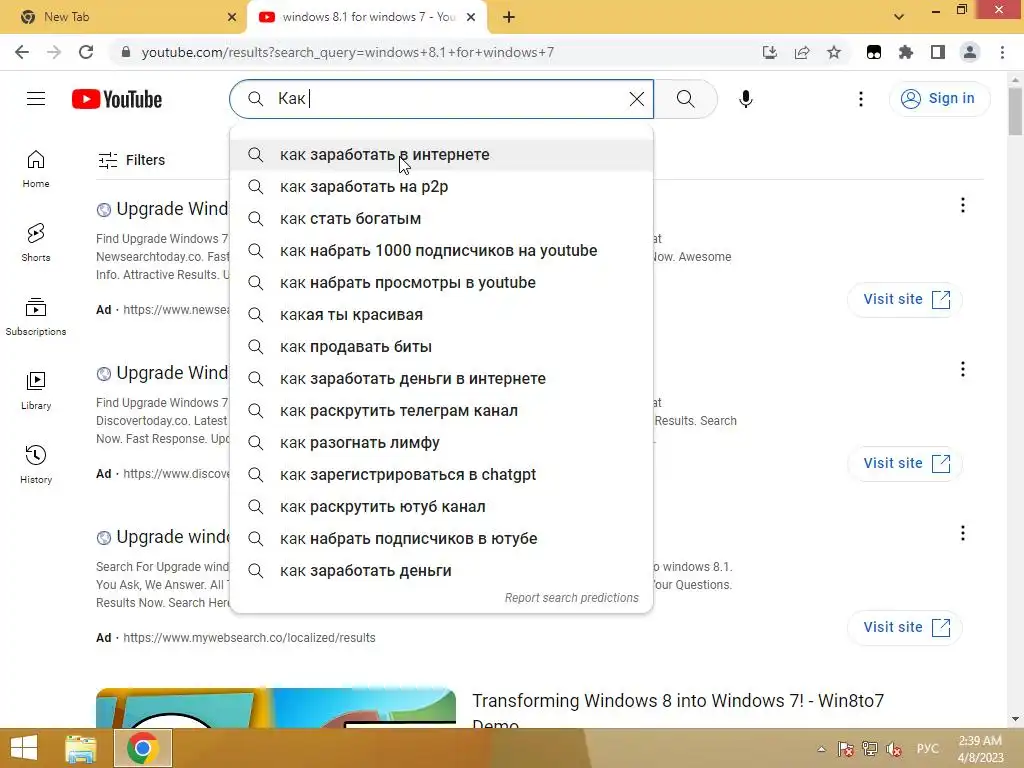Open Chrome tab search chevron
Viewport: 1024px width, 768px height.
[x=899, y=17]
